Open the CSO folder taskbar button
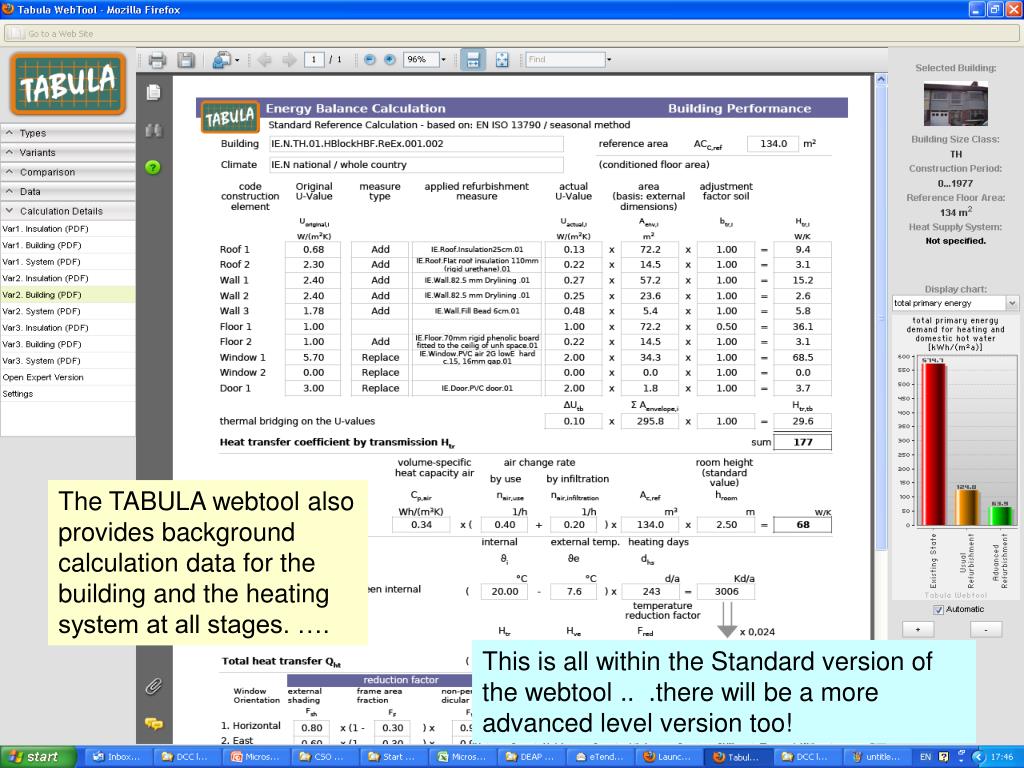1024x768 pixels. [x=325, y=757]
